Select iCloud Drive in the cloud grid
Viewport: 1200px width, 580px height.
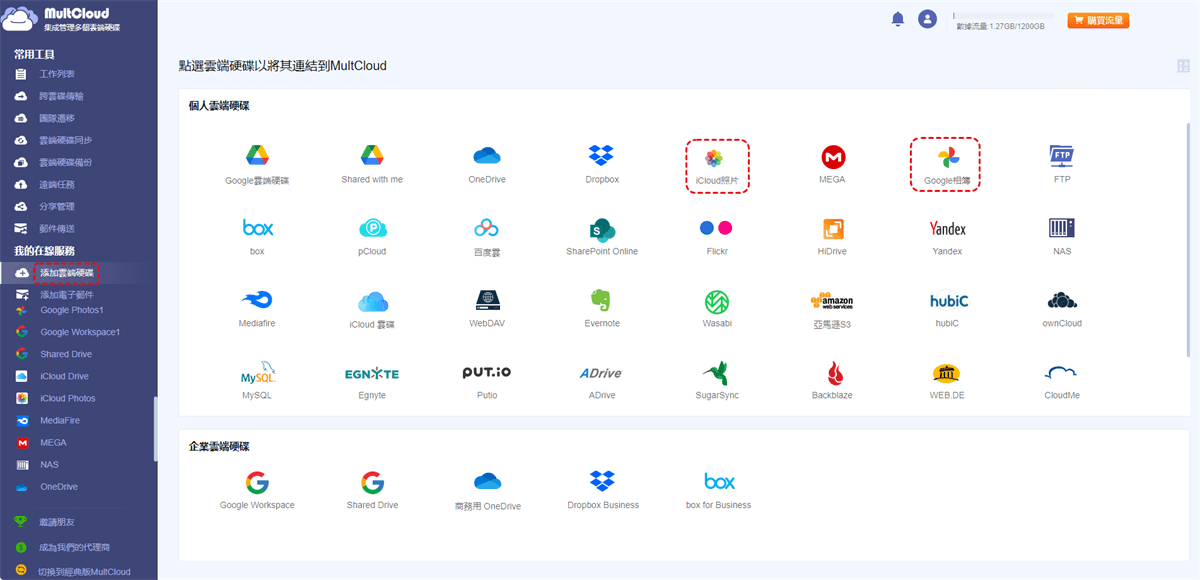(x=372, y=301)
